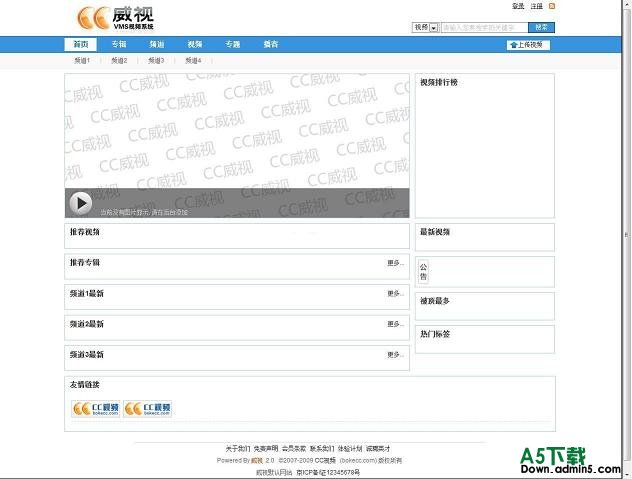Click the orange 威视 Powered By link
632x479 pixels.
[x=257, y=460]
